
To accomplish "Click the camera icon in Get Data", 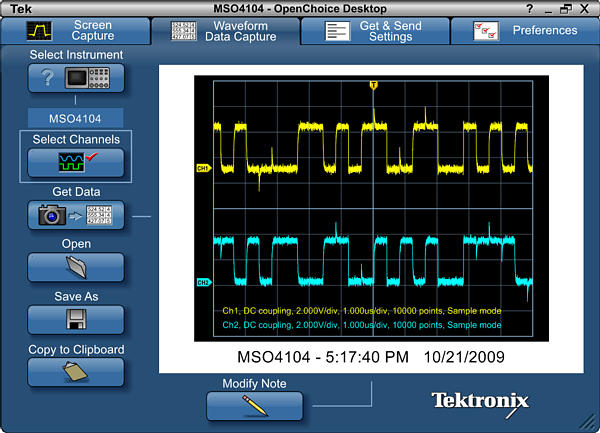I will [x=52, y=215].
